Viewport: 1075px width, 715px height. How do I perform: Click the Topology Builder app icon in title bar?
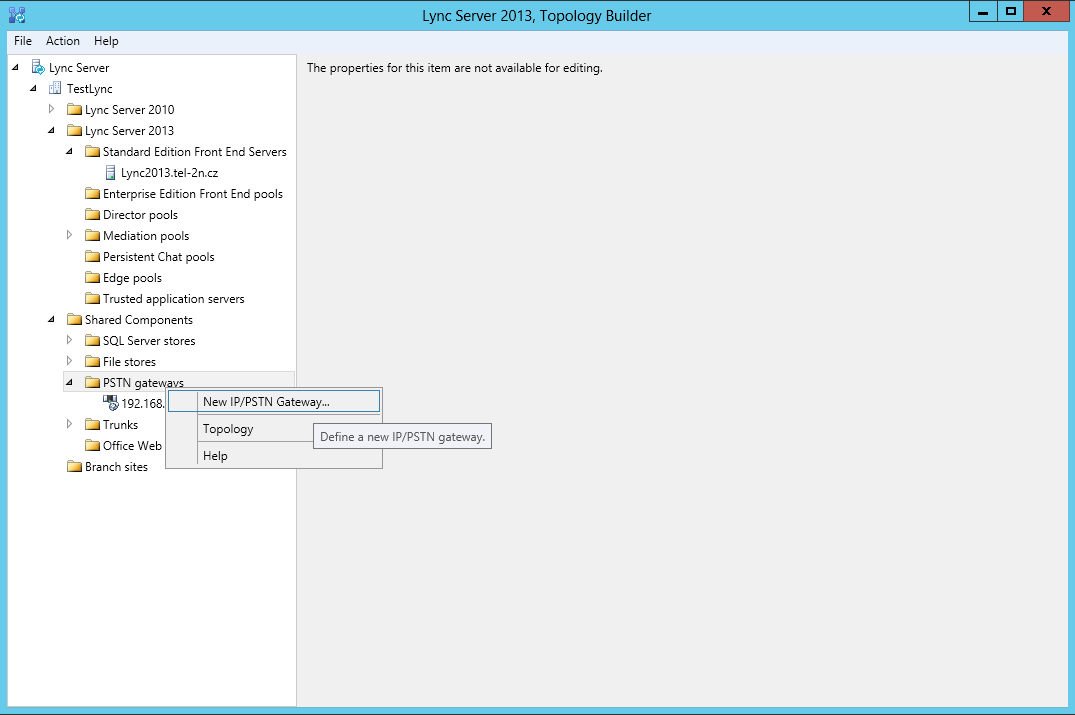pyautogui.click(x=17, y=14)
